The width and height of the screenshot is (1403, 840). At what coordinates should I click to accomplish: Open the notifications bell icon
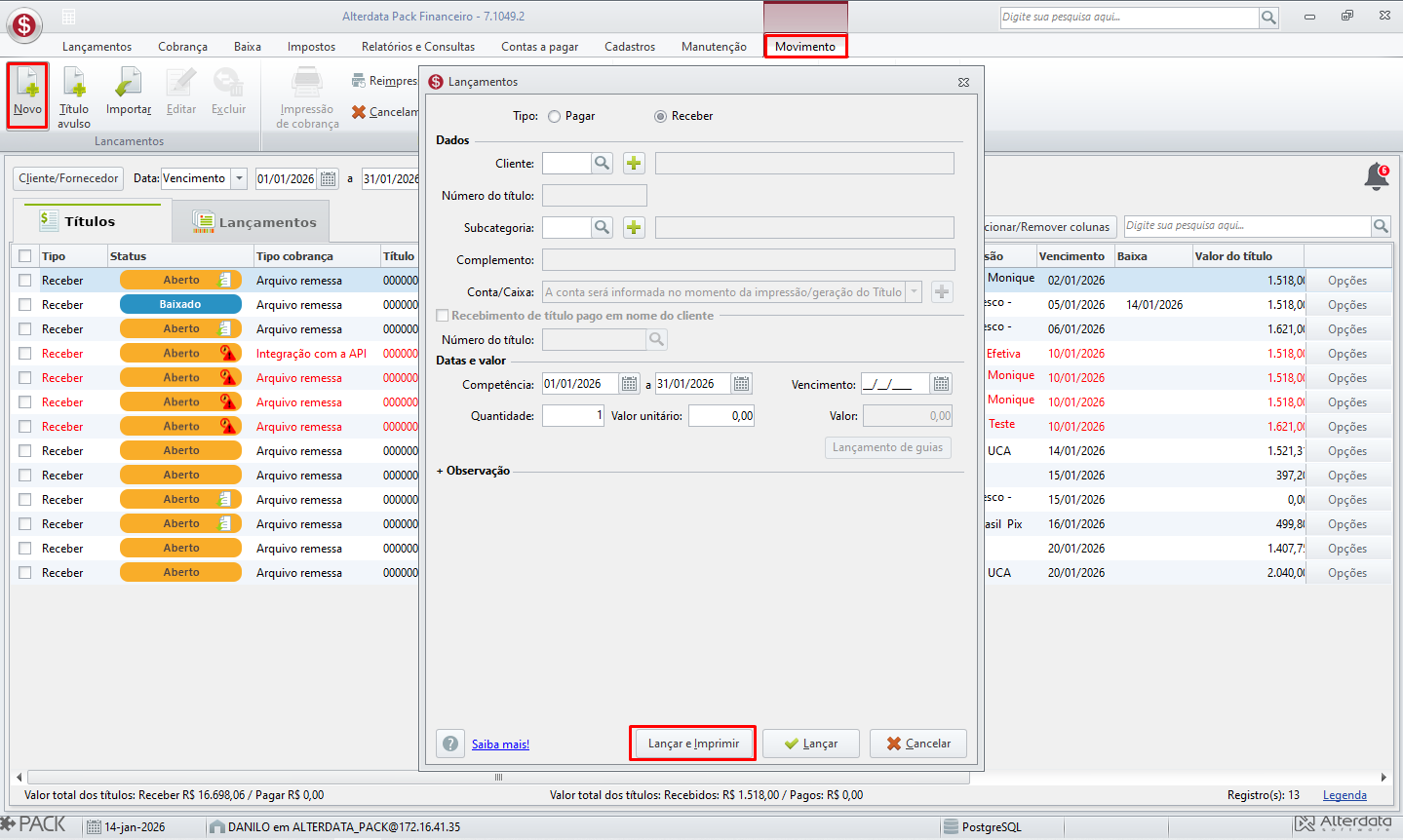tap(1377, 177)
